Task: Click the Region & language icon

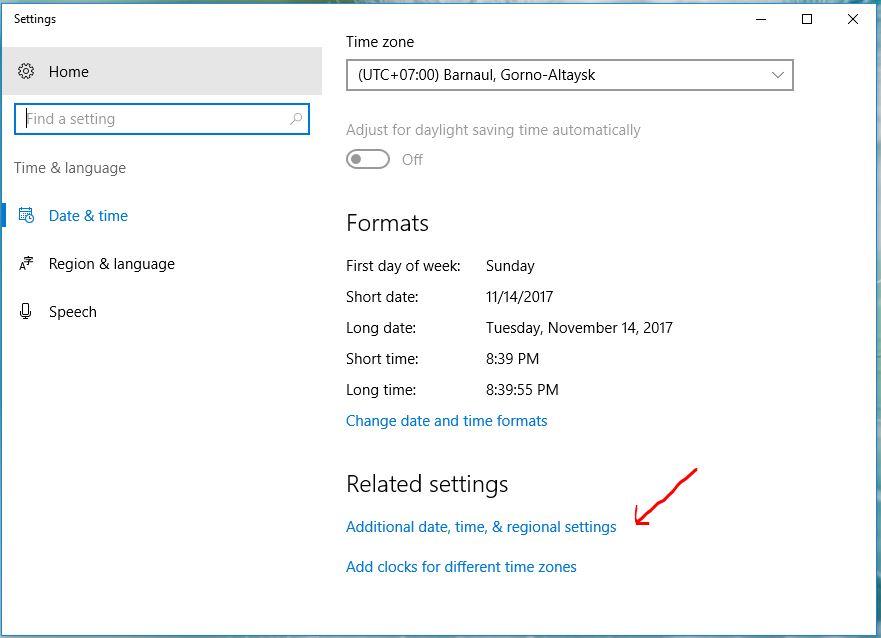Action: [27, 264]
